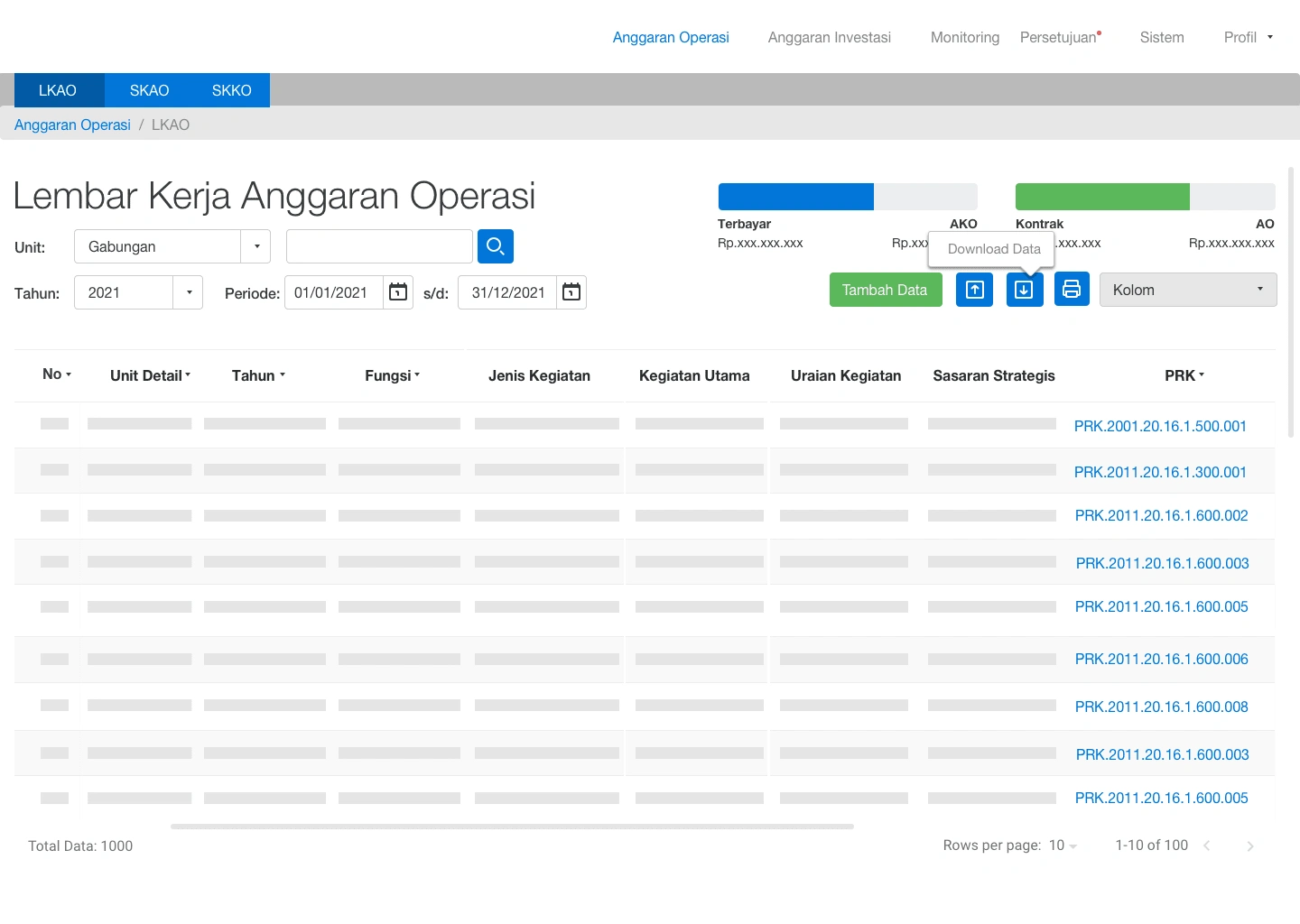Click Sasaran Strategis column header
The width and height of the screenshot is (1300, 924).
click(994, 375)
